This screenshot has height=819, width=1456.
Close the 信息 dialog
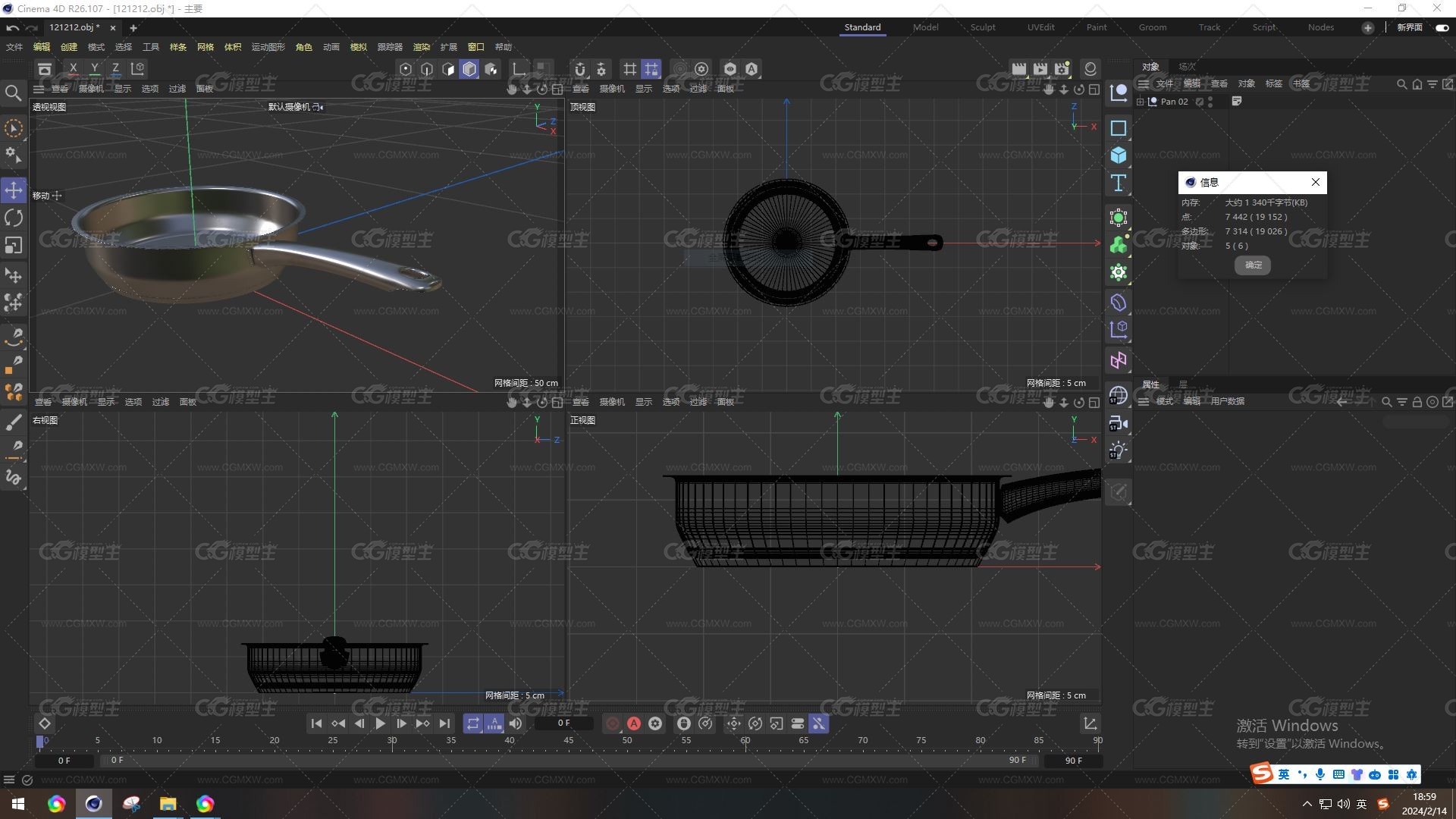pos(1316,182)
